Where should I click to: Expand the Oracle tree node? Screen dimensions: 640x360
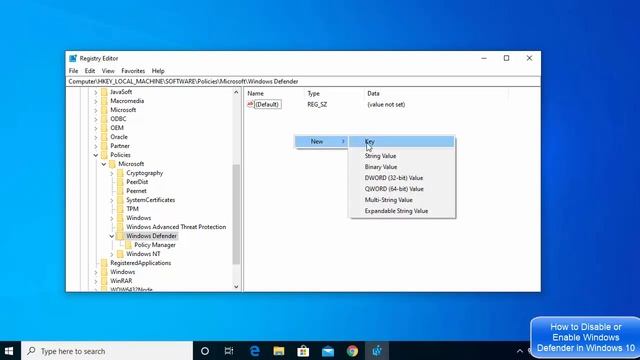[x=96, y=137]
